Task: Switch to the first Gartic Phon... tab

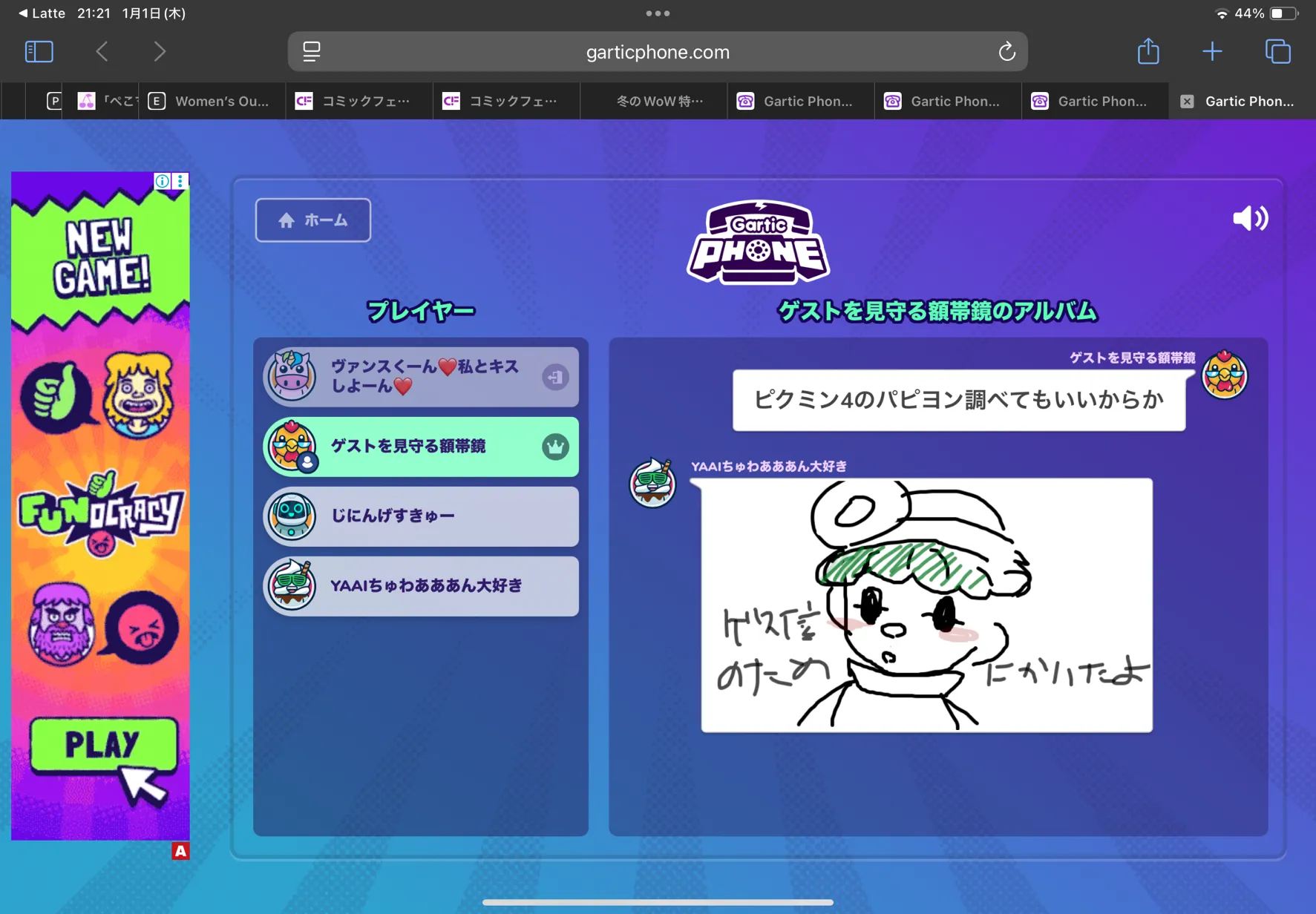Action: (x=801, y=101)
